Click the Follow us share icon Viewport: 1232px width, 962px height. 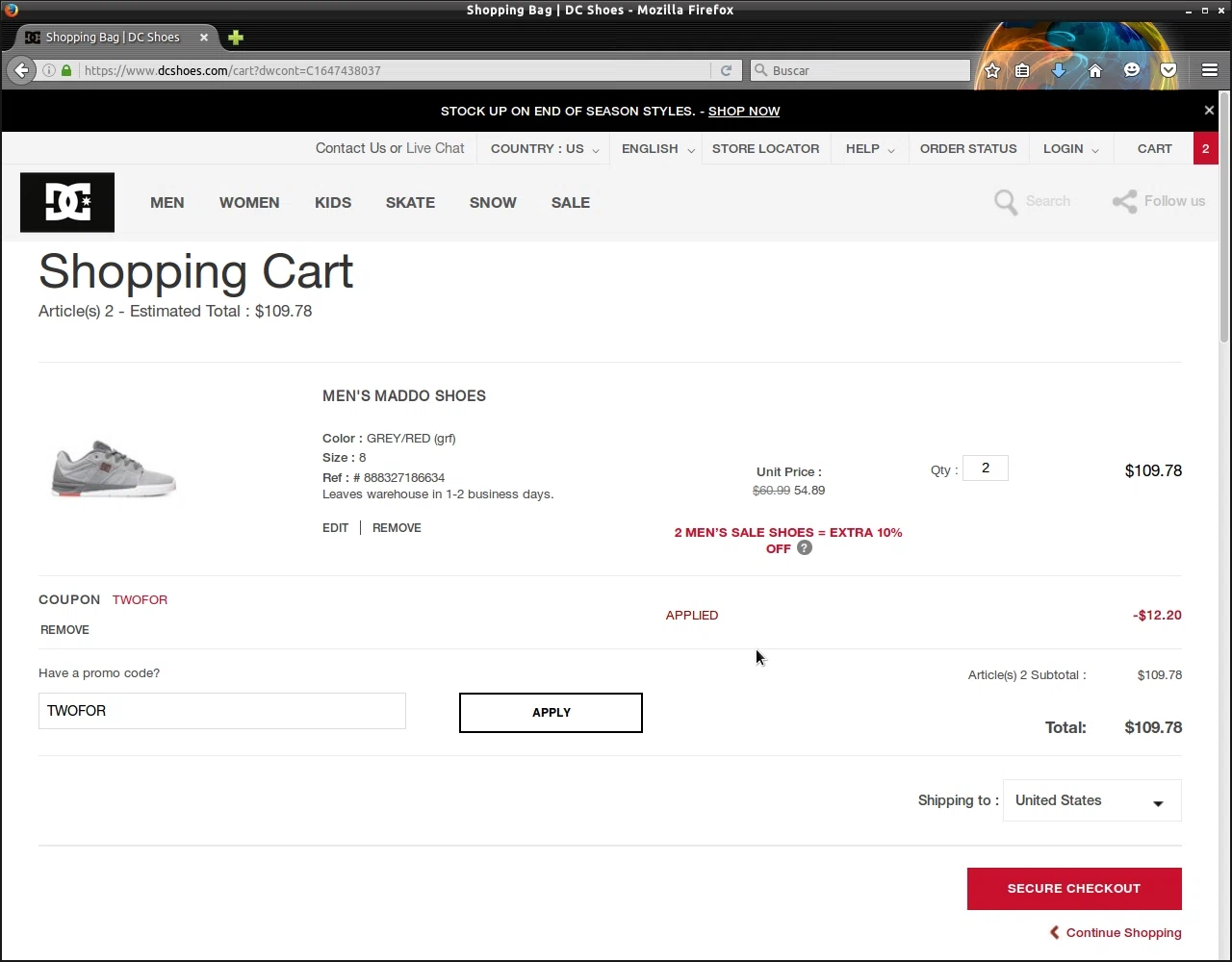(1124, 201)
